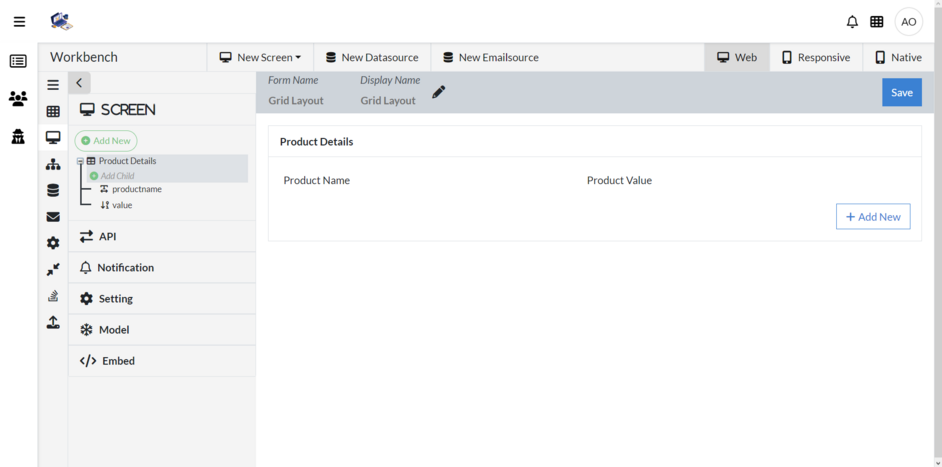The image size is (942, 467).
Task: Click Add New button in Product Details grid
Action: point(872,217)
